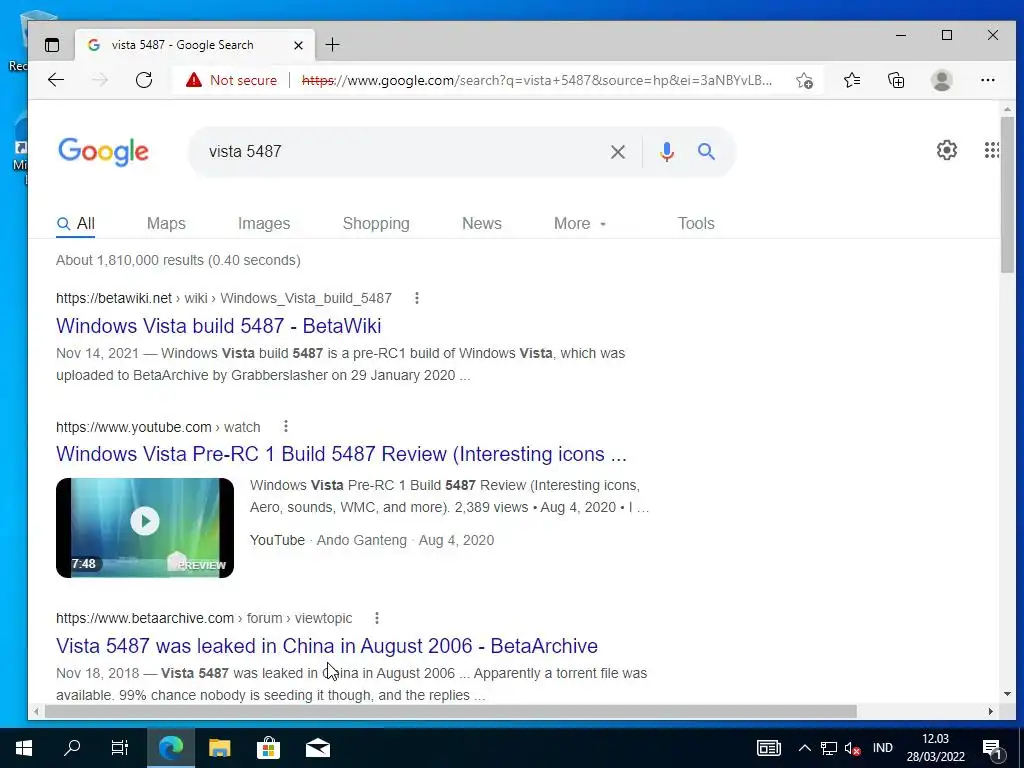Click the betawiki.net result URL breadcrumb

coord(224,298)
